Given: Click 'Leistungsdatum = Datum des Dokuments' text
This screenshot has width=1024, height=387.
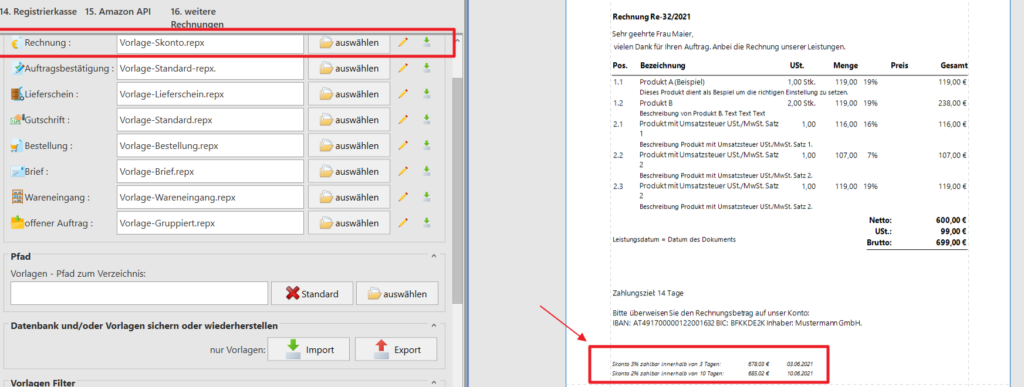Looking at the screenshot, I should 674,240.
